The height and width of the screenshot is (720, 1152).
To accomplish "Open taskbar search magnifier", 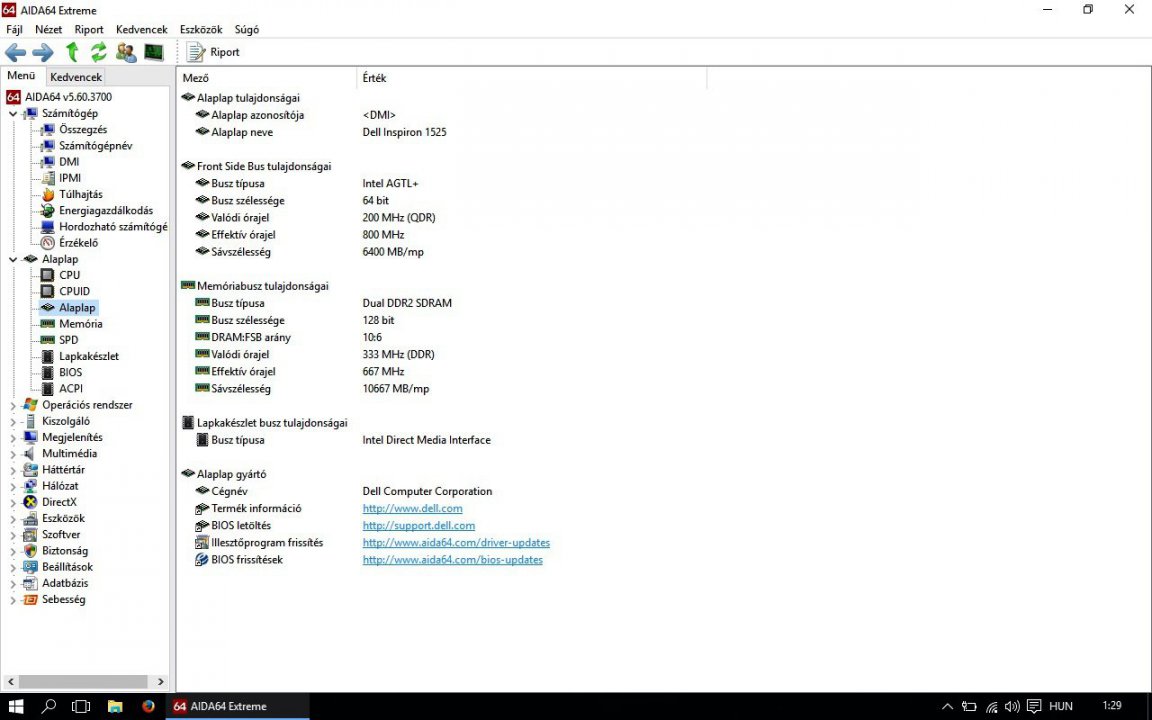I will click(48, 706).
